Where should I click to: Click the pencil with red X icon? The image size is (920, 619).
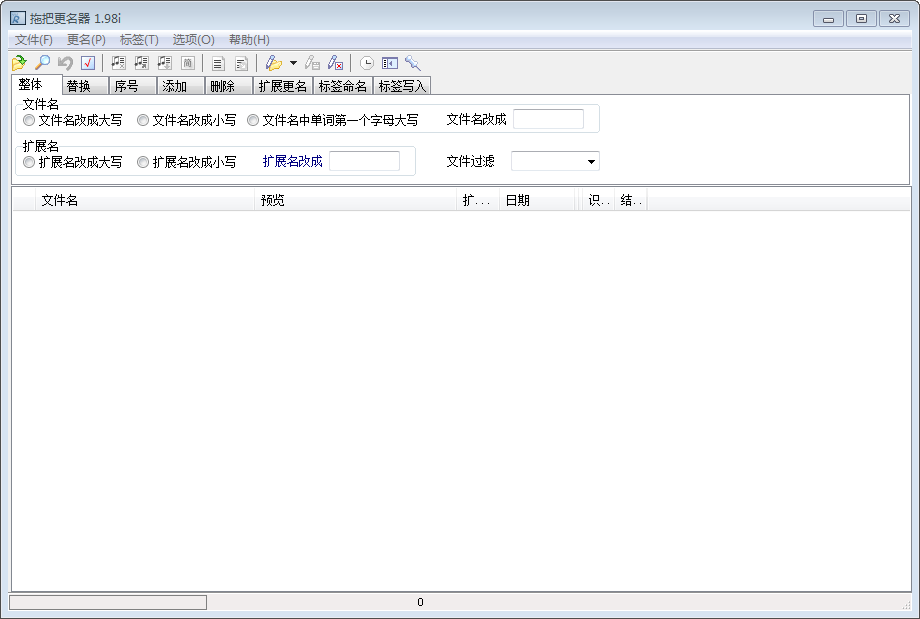tap(336, 63)
